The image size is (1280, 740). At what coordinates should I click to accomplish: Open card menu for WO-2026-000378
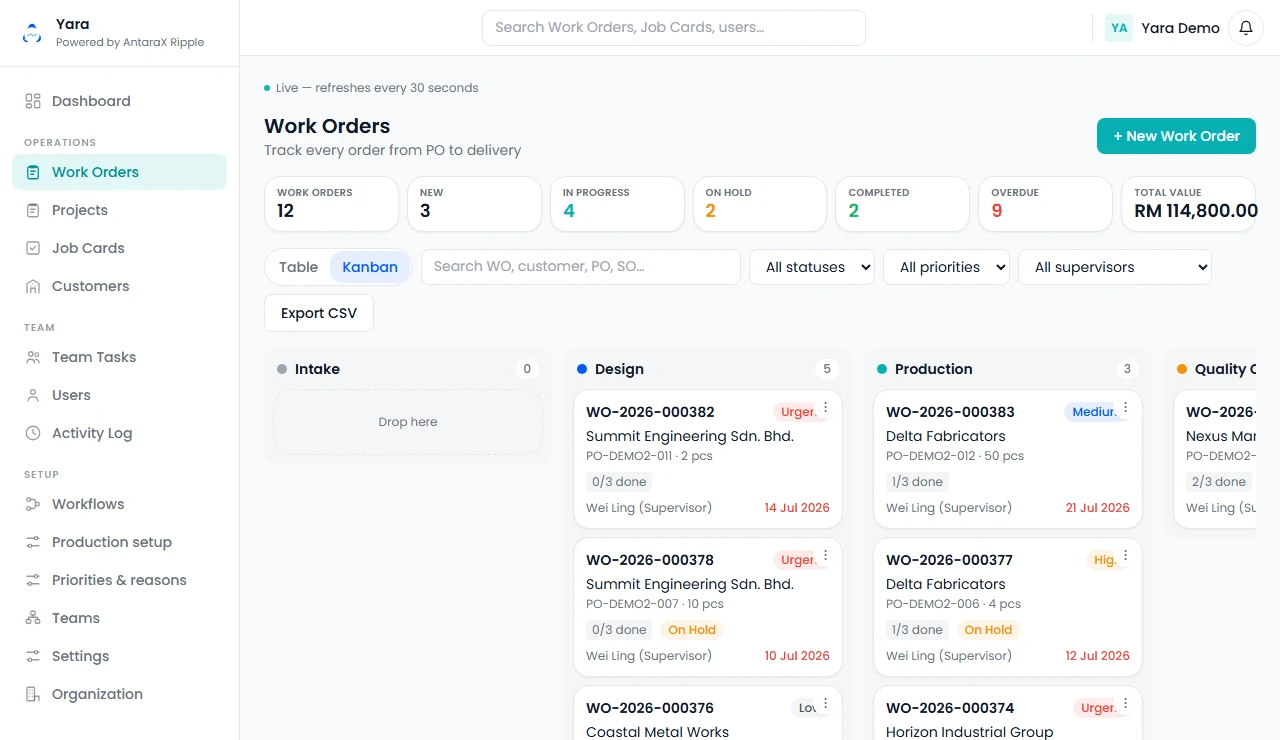click(826, 556)
